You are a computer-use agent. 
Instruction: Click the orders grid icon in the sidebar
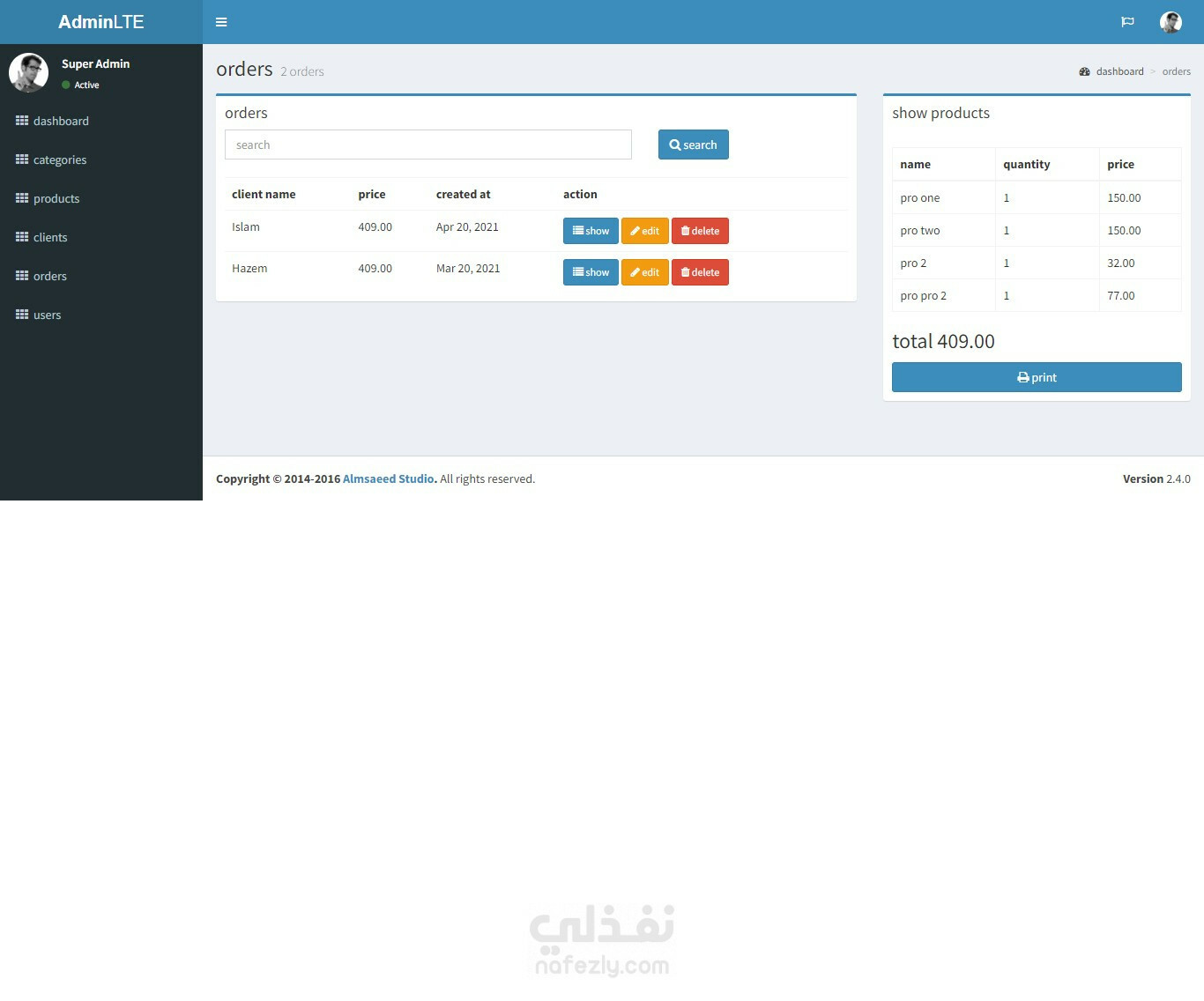click(x=22, y=276)
